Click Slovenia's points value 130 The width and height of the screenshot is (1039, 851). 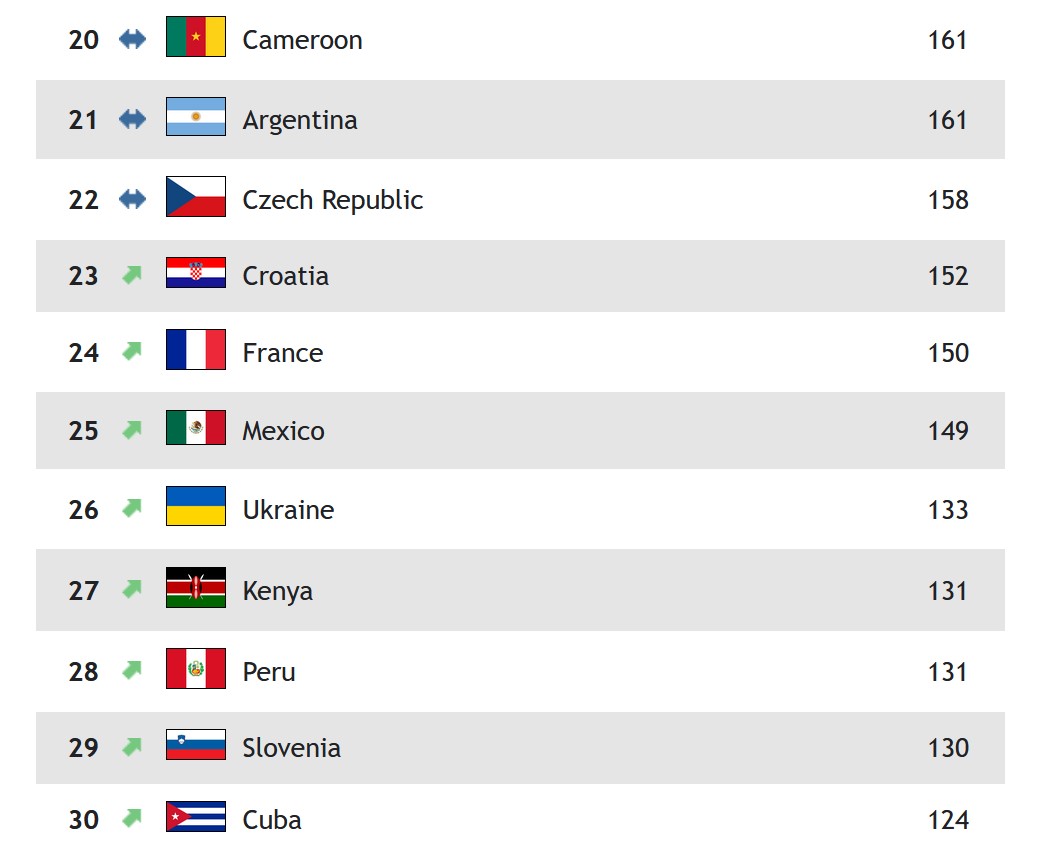[947, 748]
